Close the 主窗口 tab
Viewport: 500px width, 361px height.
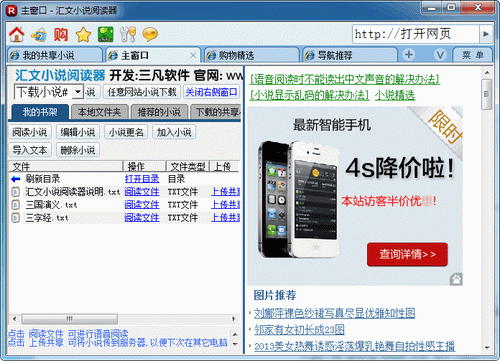click(193, 55)
